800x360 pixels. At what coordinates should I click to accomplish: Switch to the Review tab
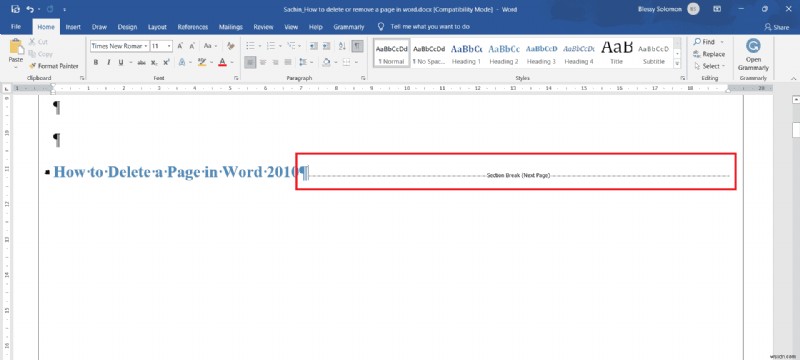pyautogui.click(x=263, y=27)
